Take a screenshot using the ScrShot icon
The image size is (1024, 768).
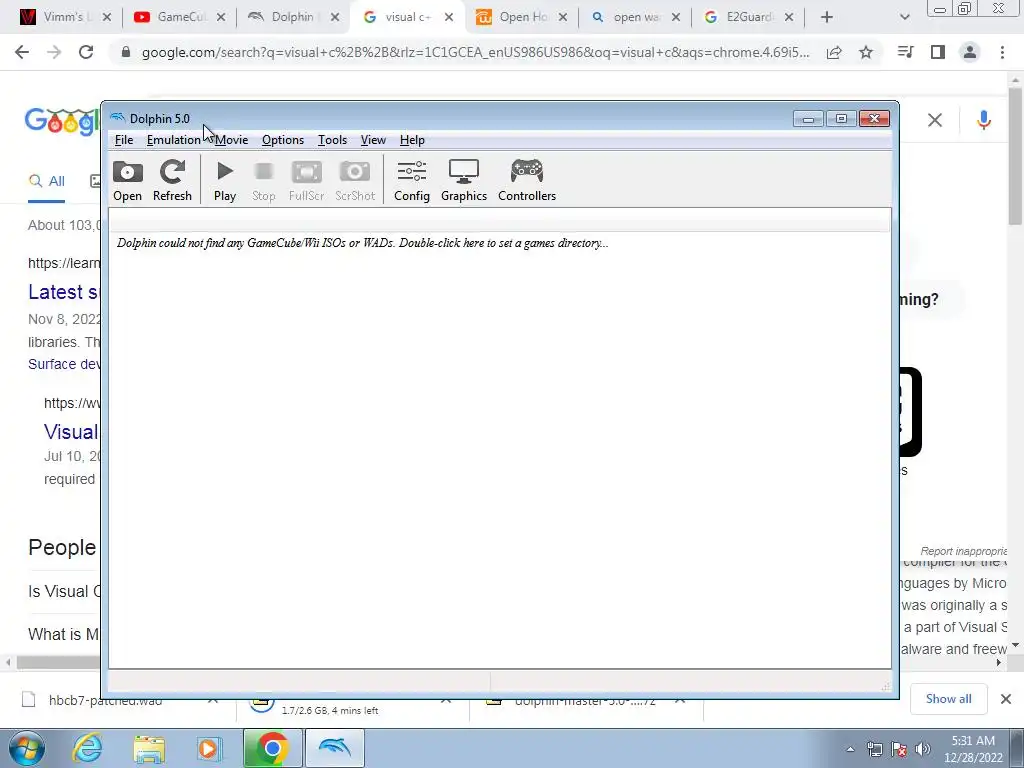click(355, 181)
